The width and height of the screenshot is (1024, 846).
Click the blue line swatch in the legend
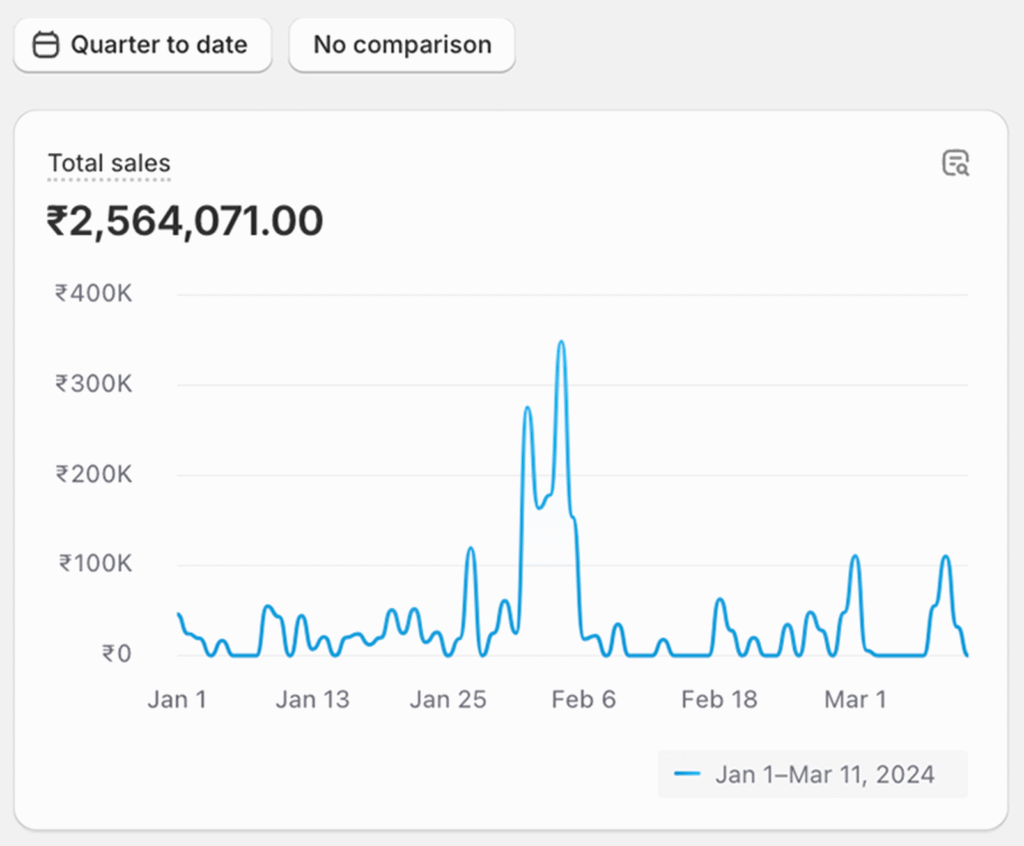pyautogui.click(x=687, y=774)
